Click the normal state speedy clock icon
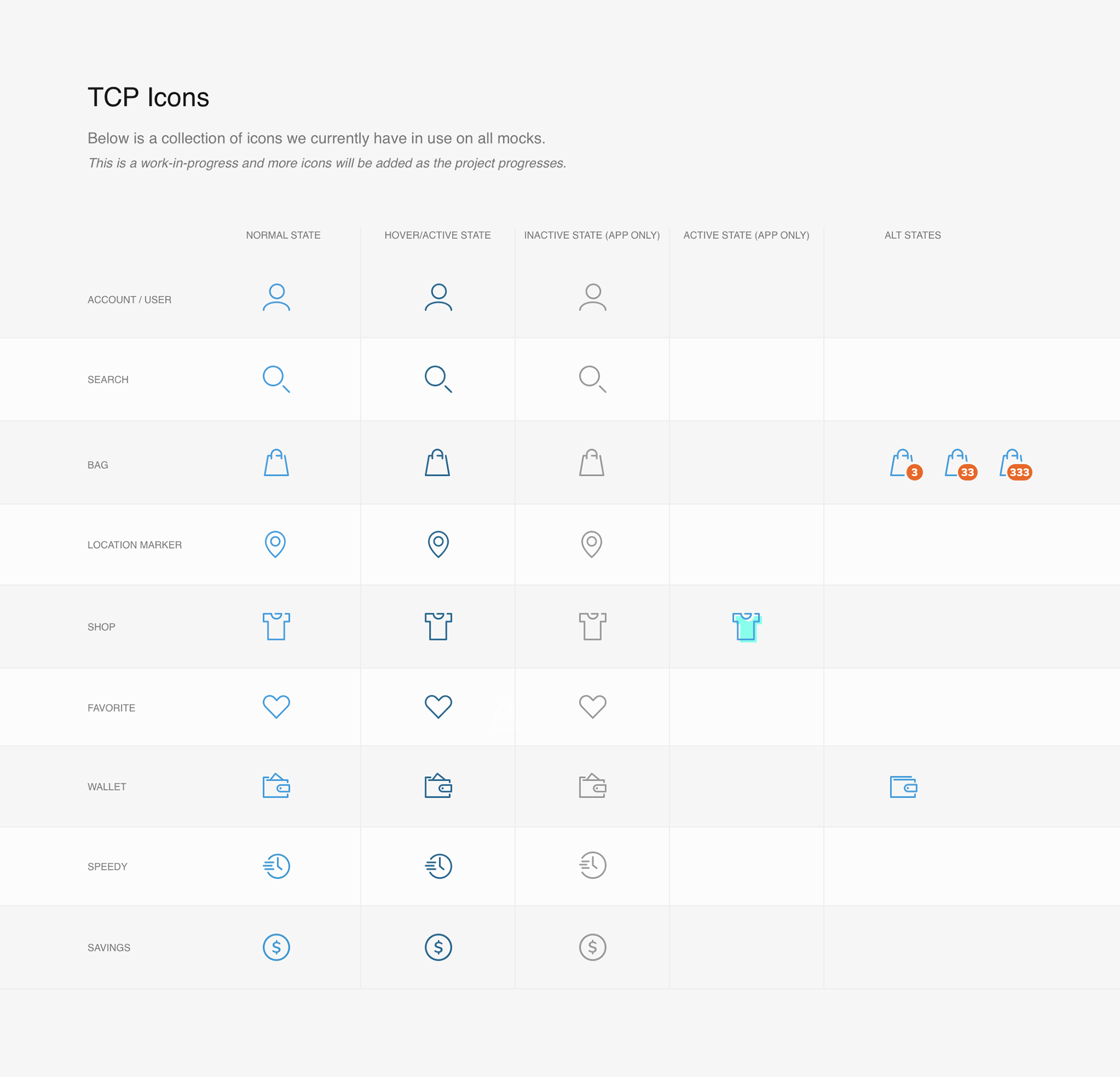Screen dimensions: 1120x1077 [x=276, y=866]
